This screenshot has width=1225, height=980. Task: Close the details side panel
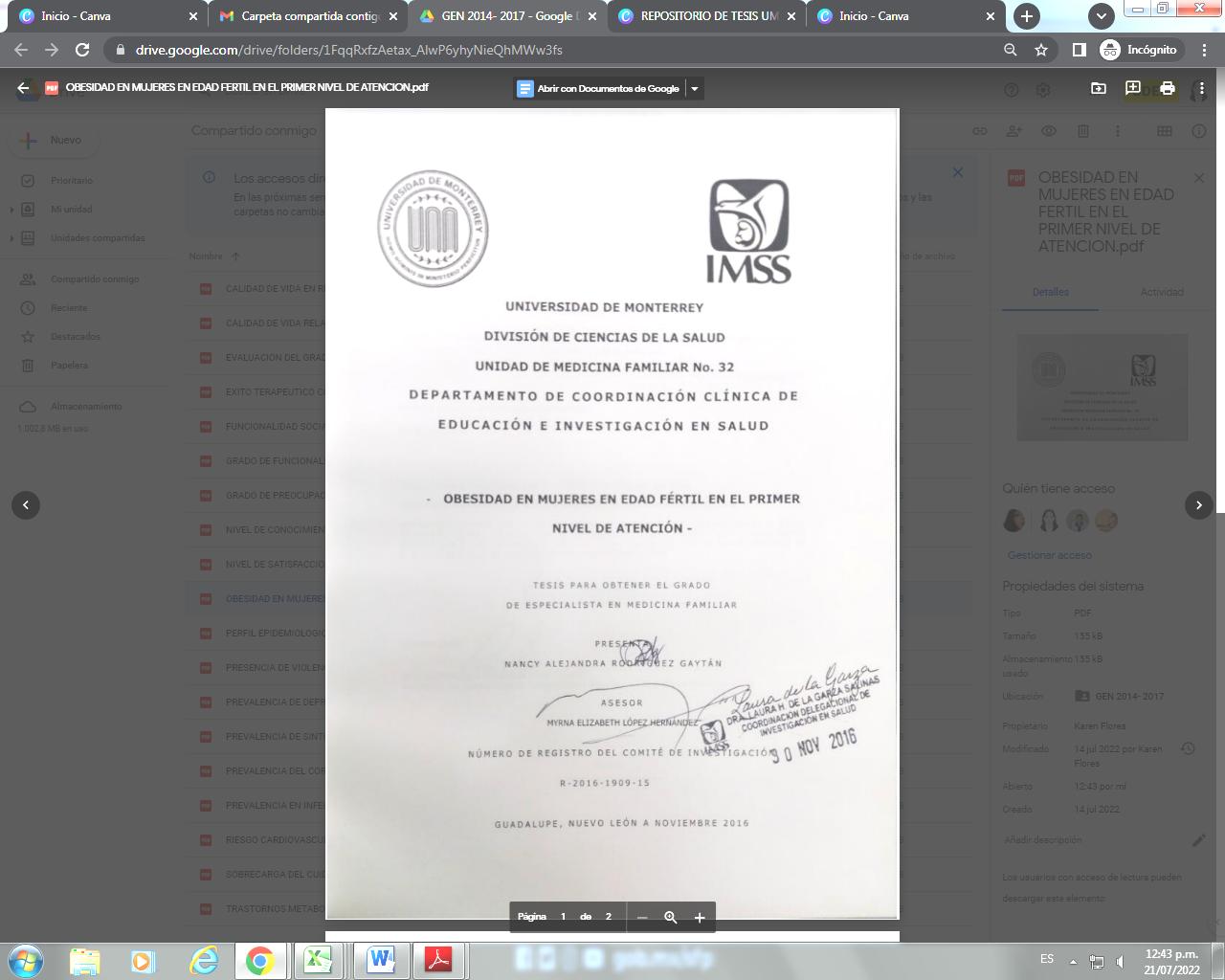1198,178
